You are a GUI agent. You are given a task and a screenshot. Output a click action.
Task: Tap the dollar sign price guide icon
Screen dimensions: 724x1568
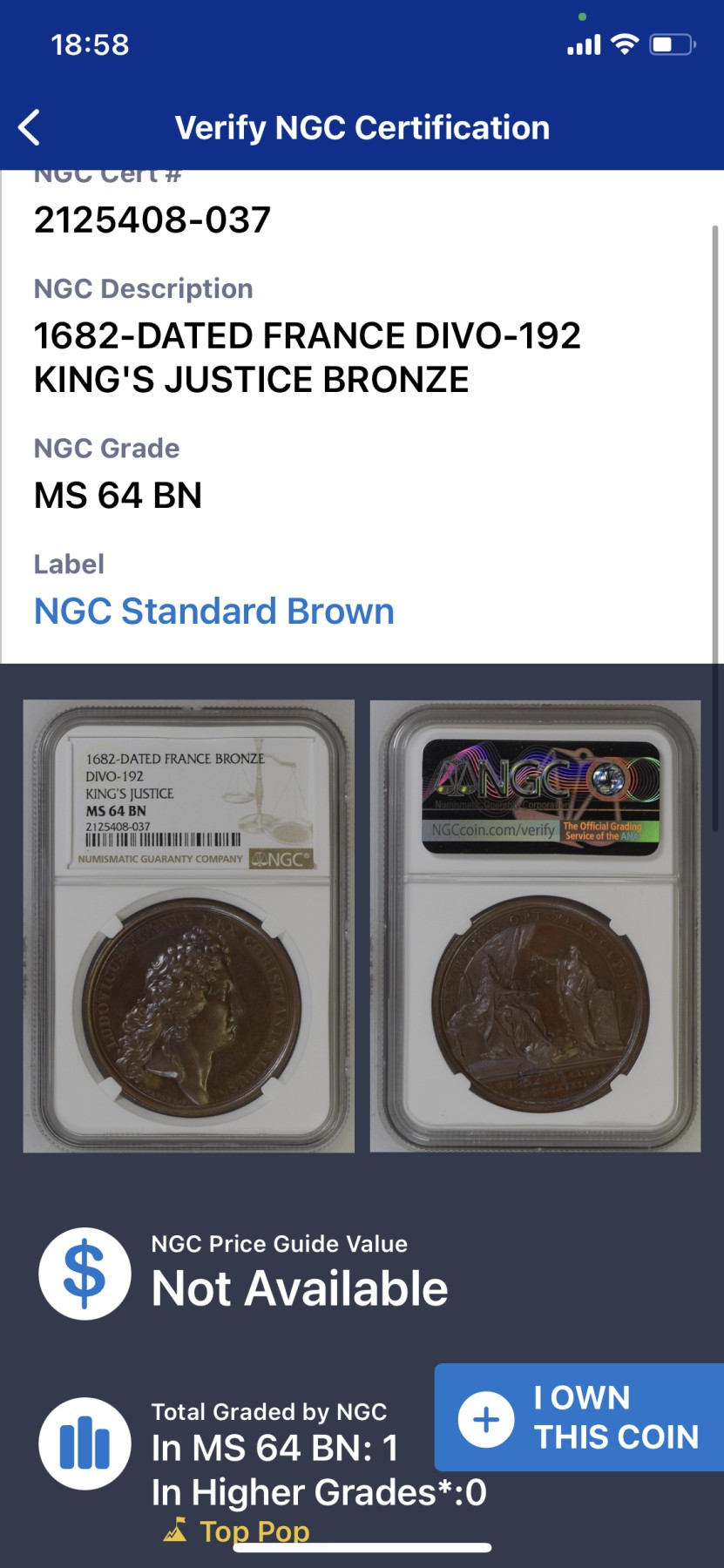[85, 1274]
